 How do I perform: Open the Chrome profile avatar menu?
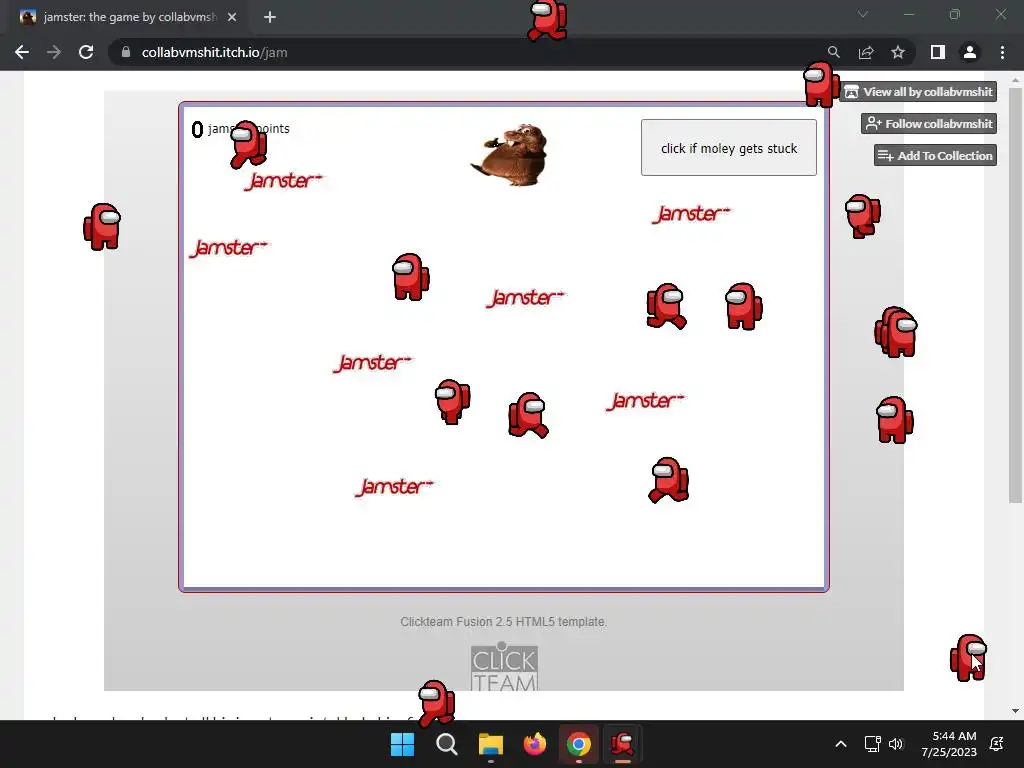click(x=970, y=52)
